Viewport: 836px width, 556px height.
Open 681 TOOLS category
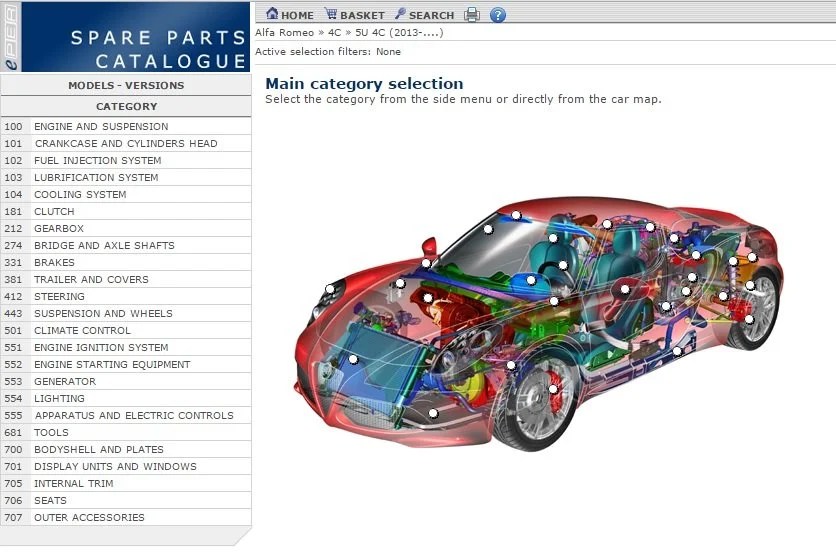pyautogui.click(x=126, y=433)
